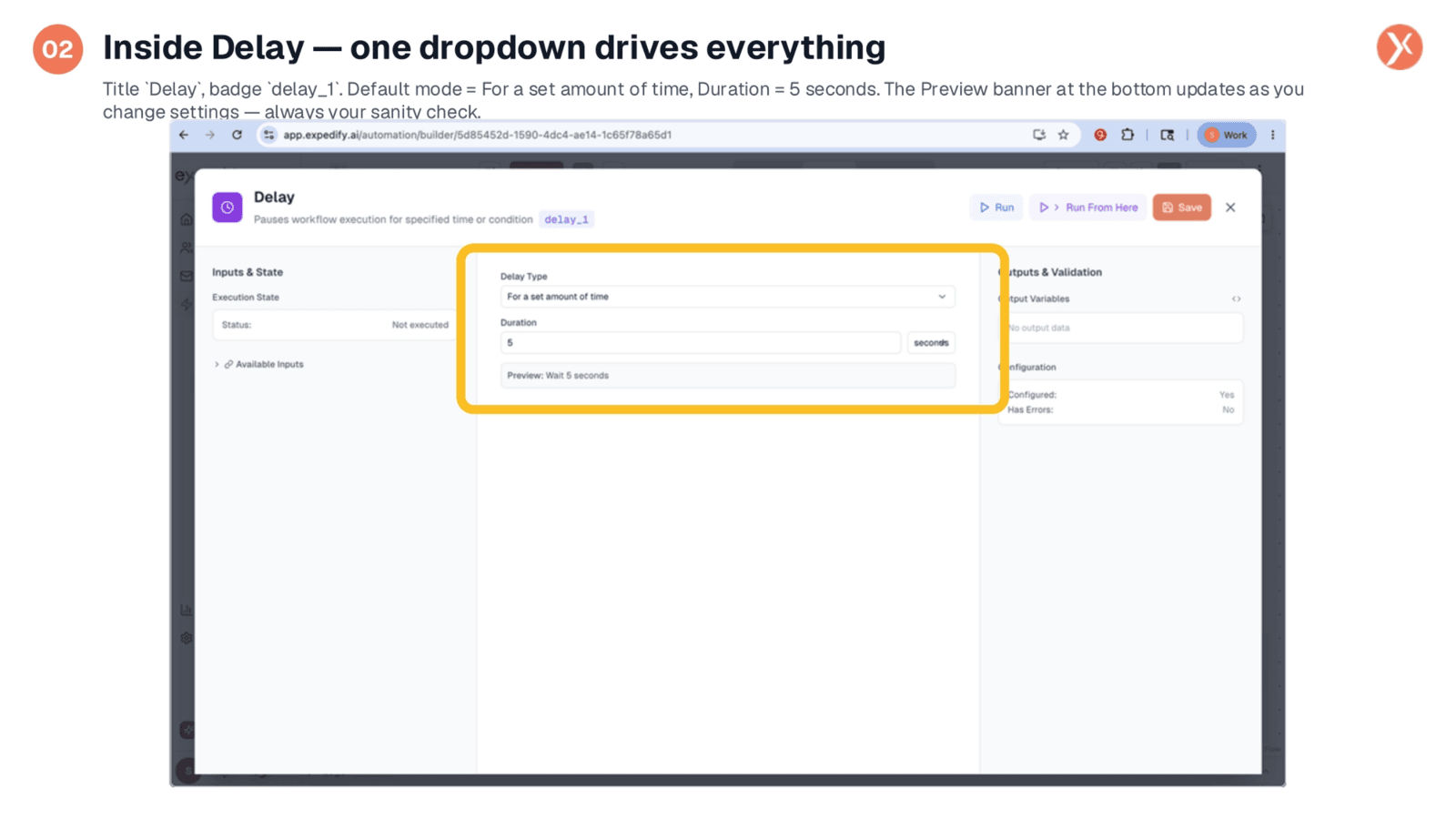Click the purple Delay clock icon
This screenshot has height=819, width=1456.
(227, 207)
